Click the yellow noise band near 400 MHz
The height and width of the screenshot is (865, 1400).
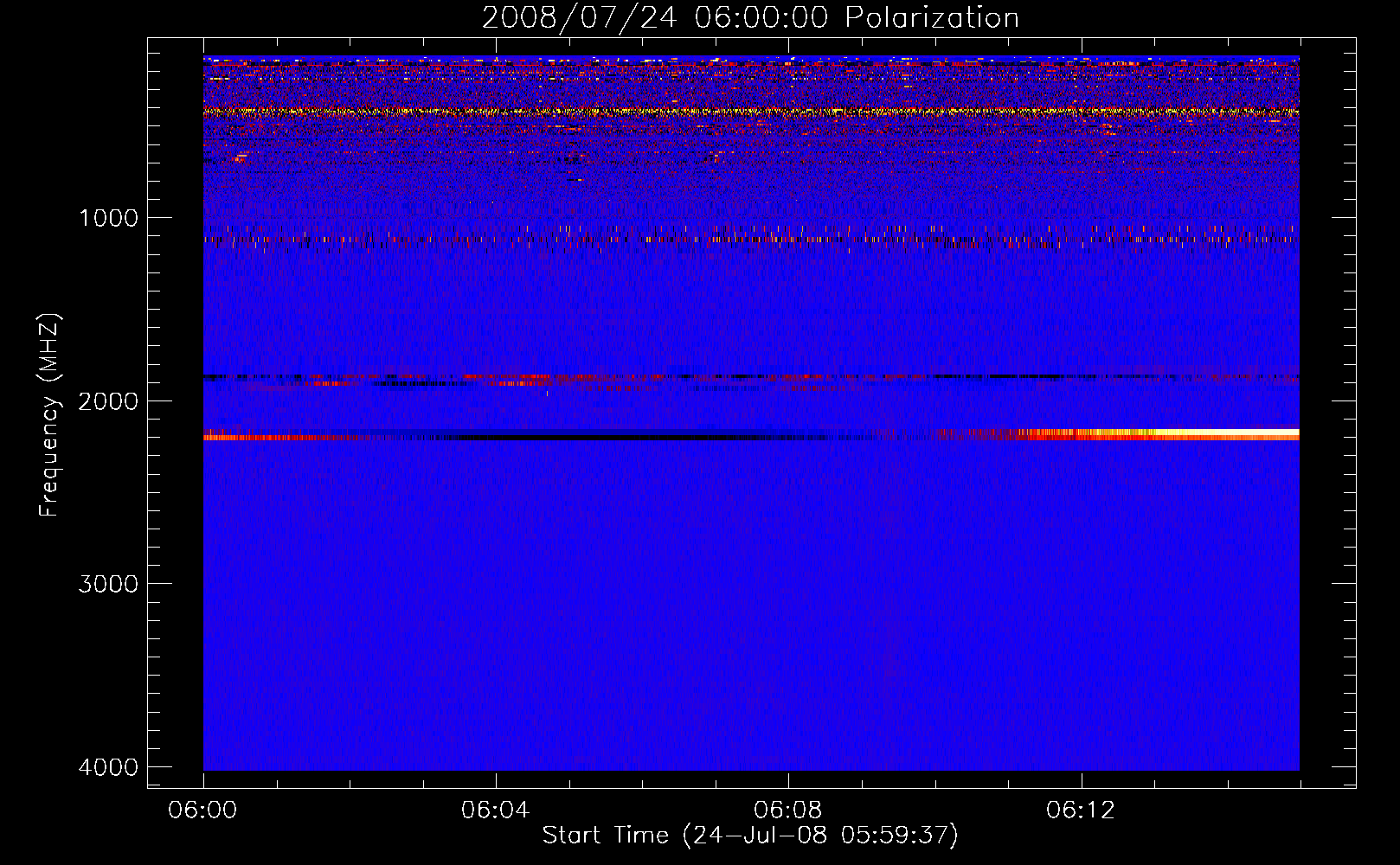[751, 112]
